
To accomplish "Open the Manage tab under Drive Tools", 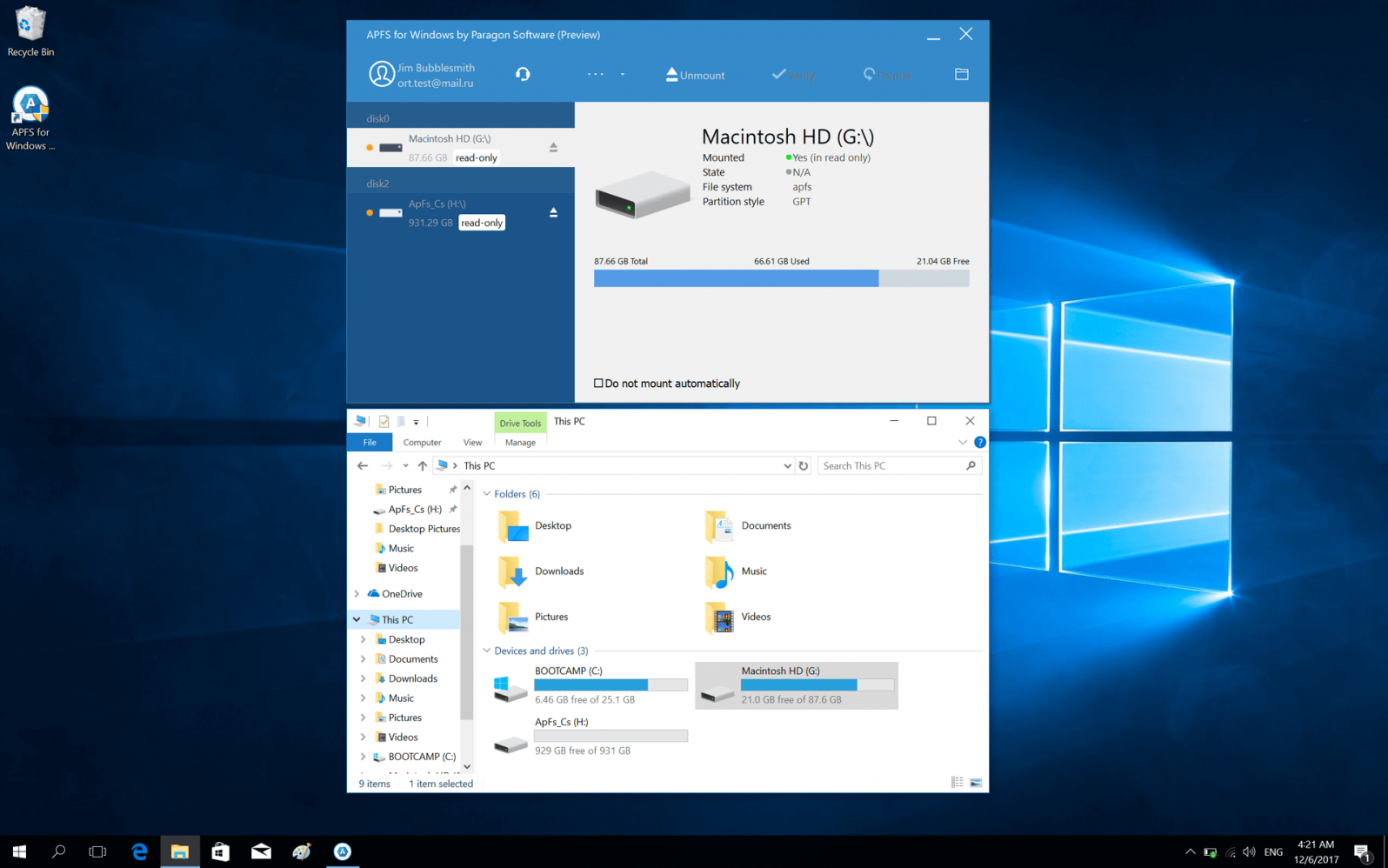I will [520, 443].
